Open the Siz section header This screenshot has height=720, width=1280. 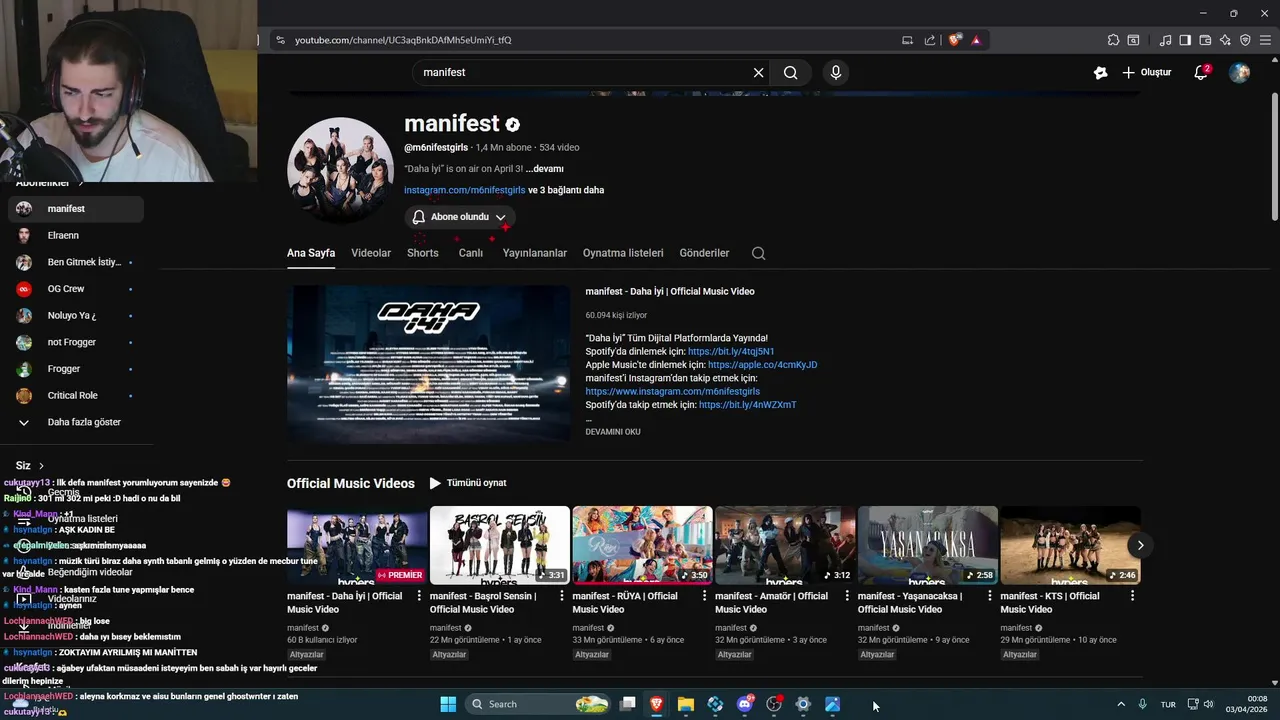(30, 466)
